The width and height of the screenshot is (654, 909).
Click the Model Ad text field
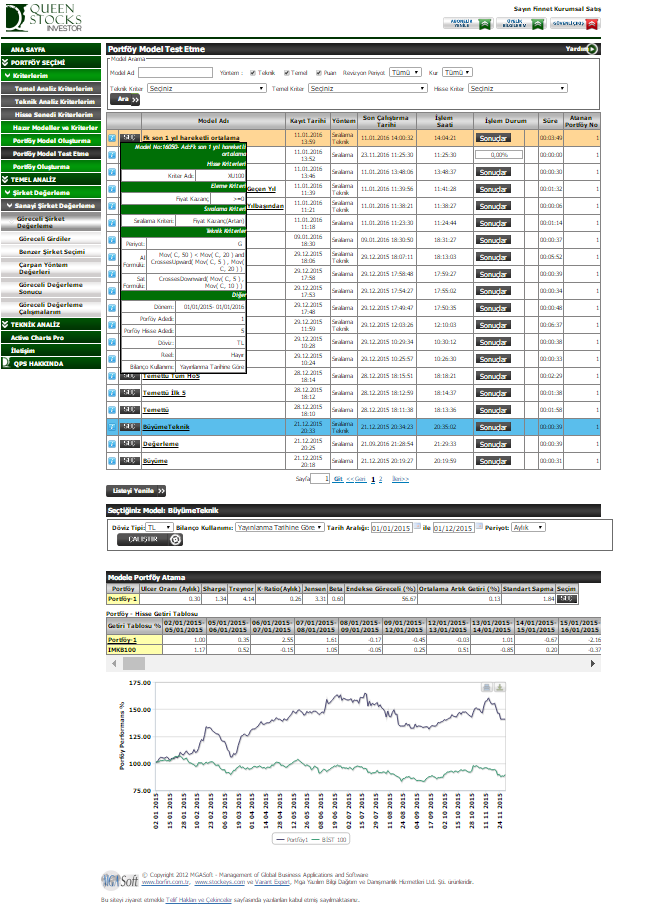click(x=176, y=72)
